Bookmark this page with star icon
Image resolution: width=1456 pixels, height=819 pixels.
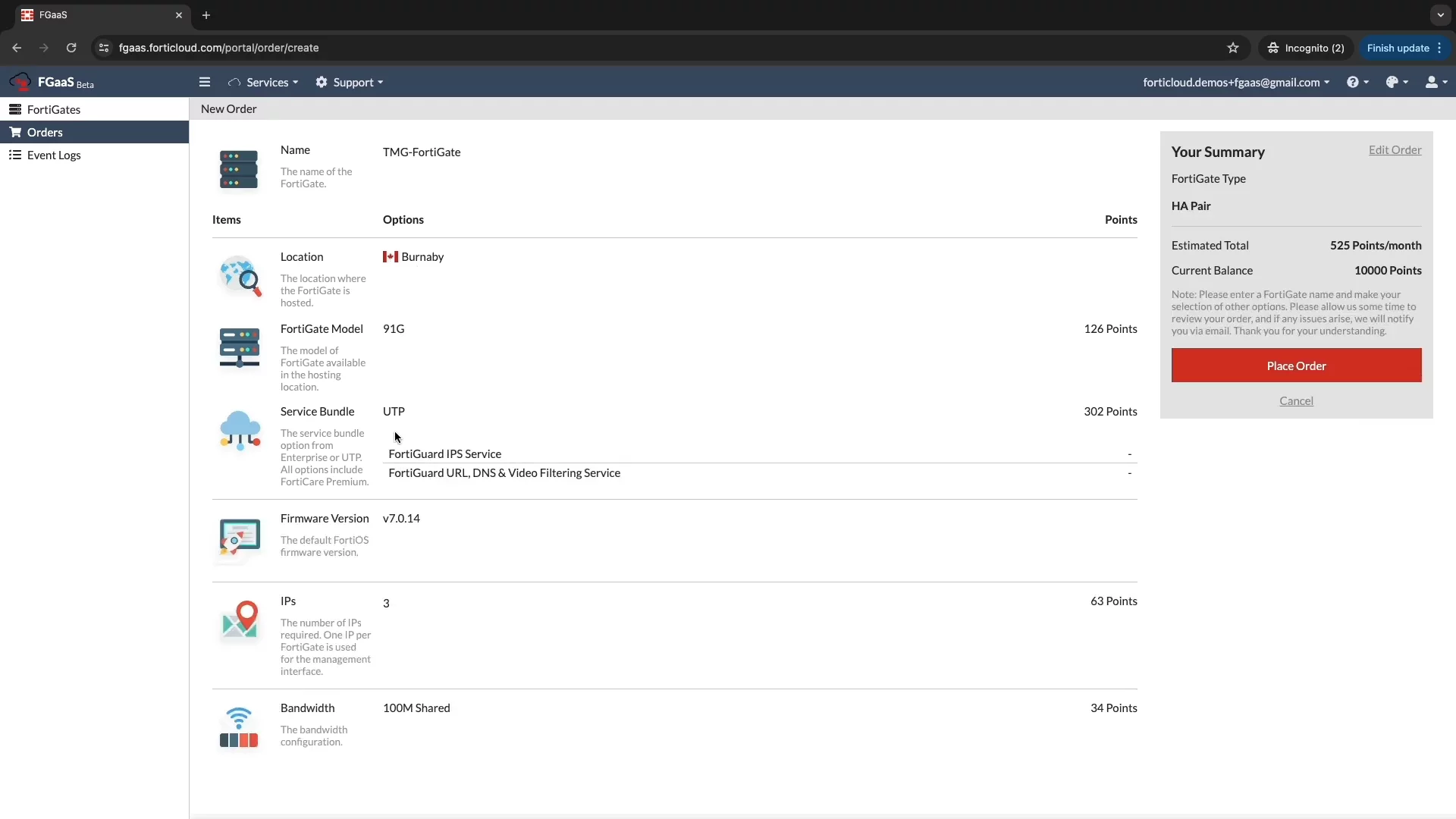point(1233,48)
